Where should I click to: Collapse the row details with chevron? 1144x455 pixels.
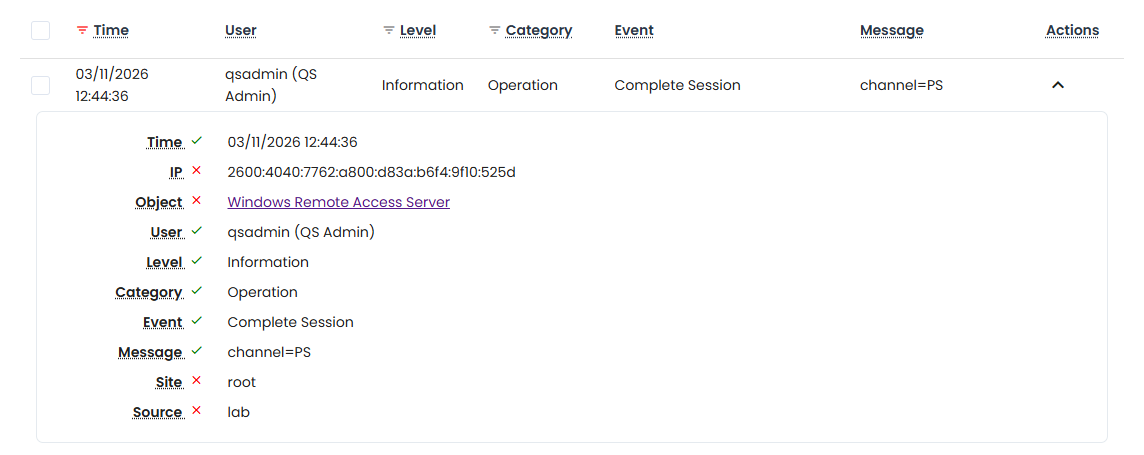tap(1058, 85)
